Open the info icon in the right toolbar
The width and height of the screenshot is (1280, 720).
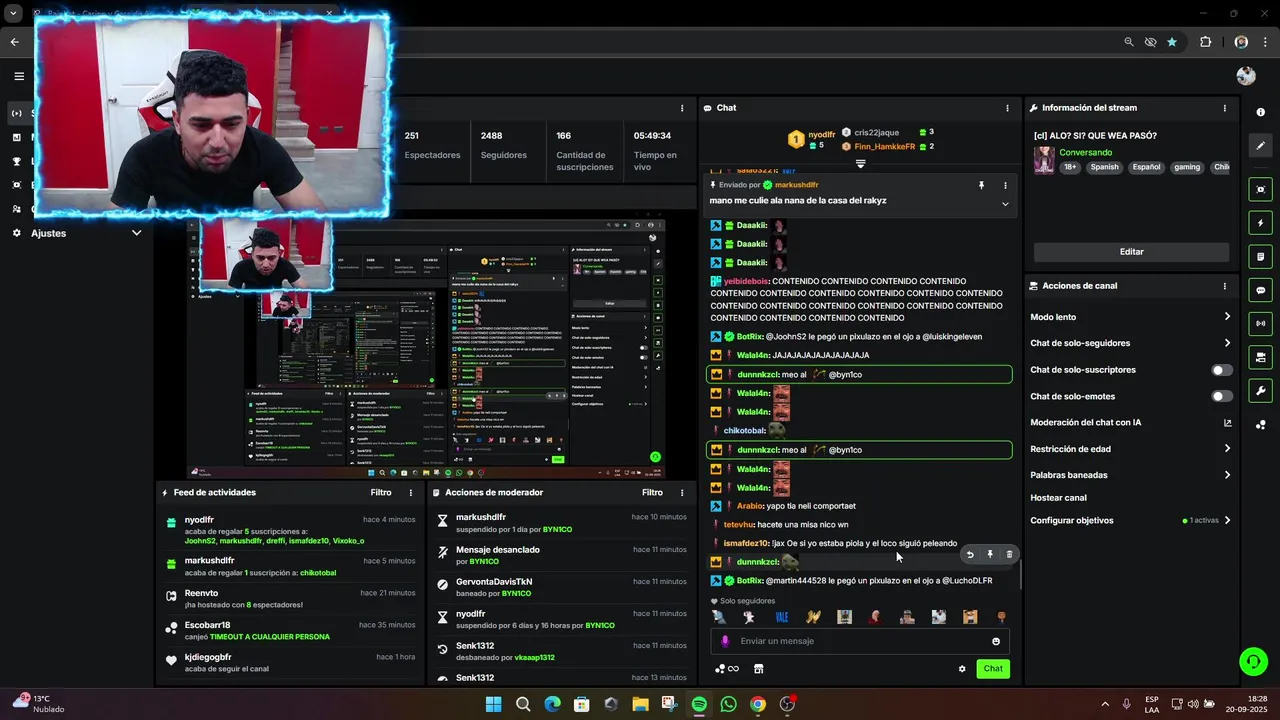tap(1261, 112)
